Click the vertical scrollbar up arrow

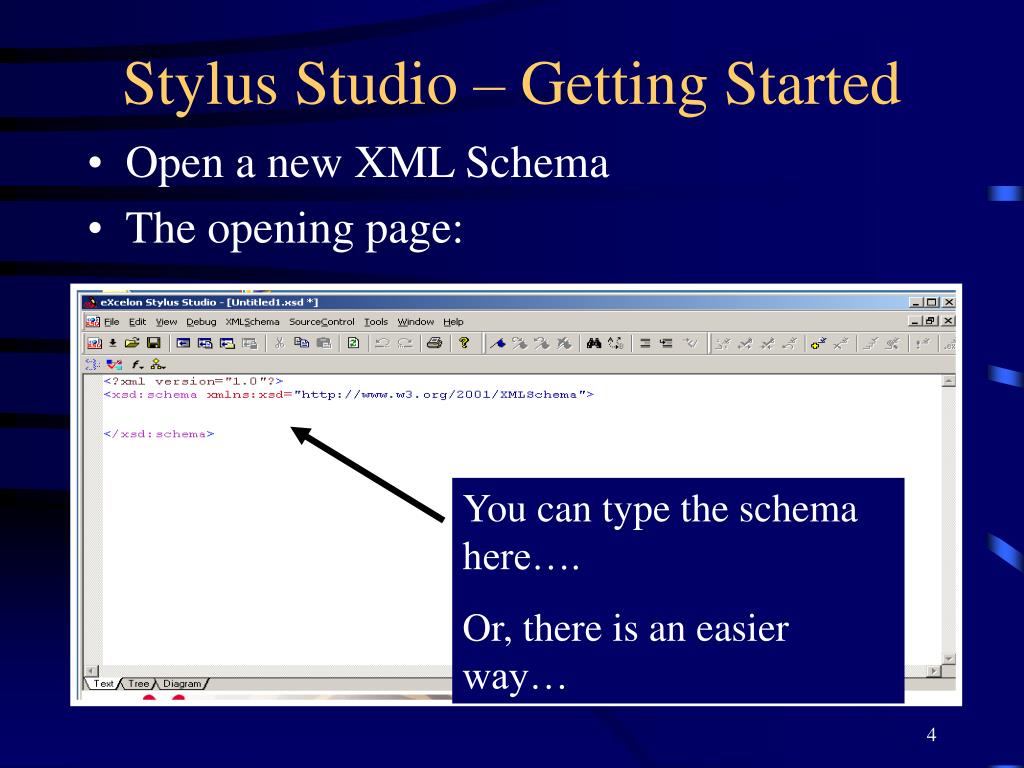[x=949, y=381]
